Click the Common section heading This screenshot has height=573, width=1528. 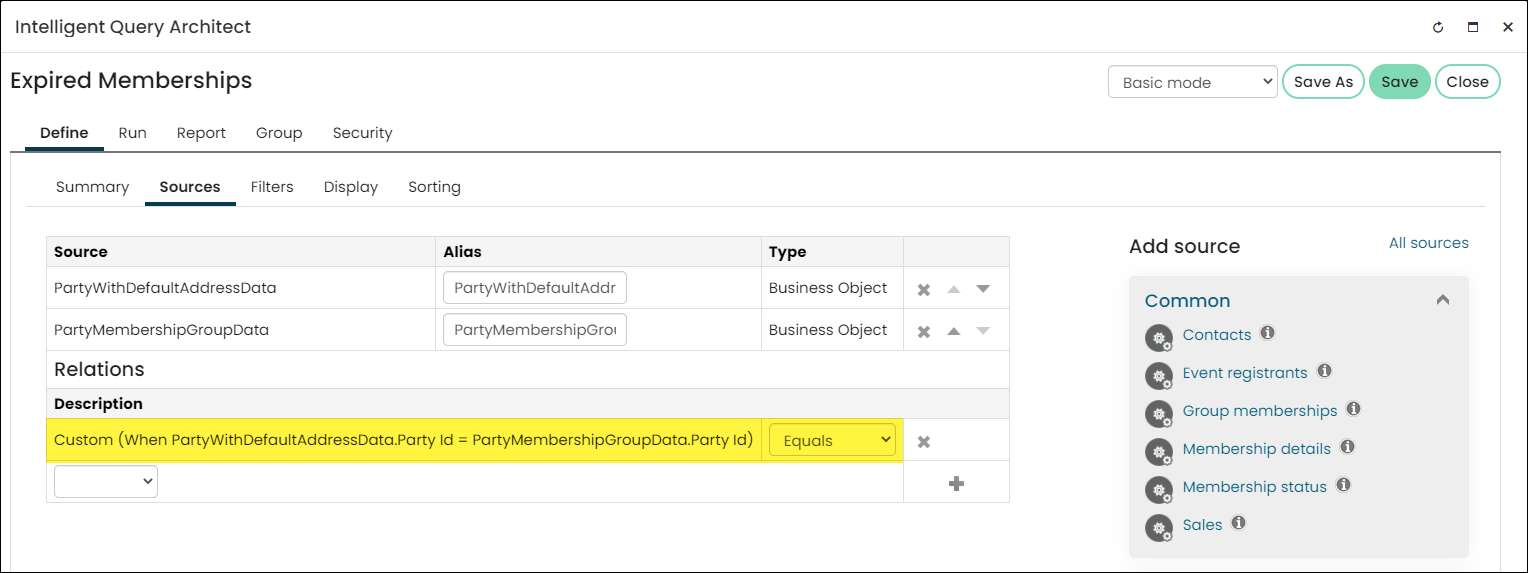[x=1187, y=301]
